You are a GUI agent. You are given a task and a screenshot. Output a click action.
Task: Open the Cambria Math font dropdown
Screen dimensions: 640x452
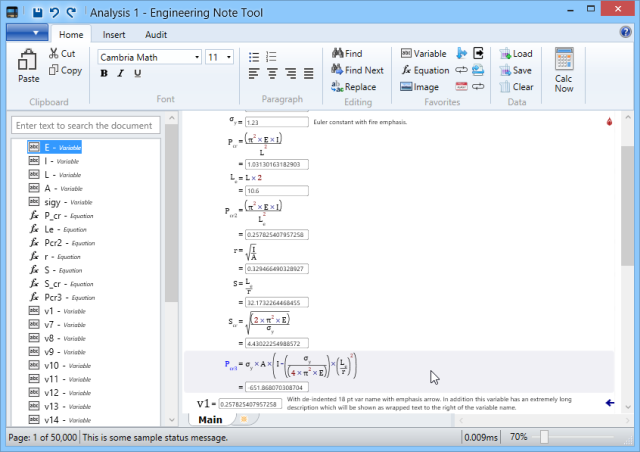click(197, 57)
